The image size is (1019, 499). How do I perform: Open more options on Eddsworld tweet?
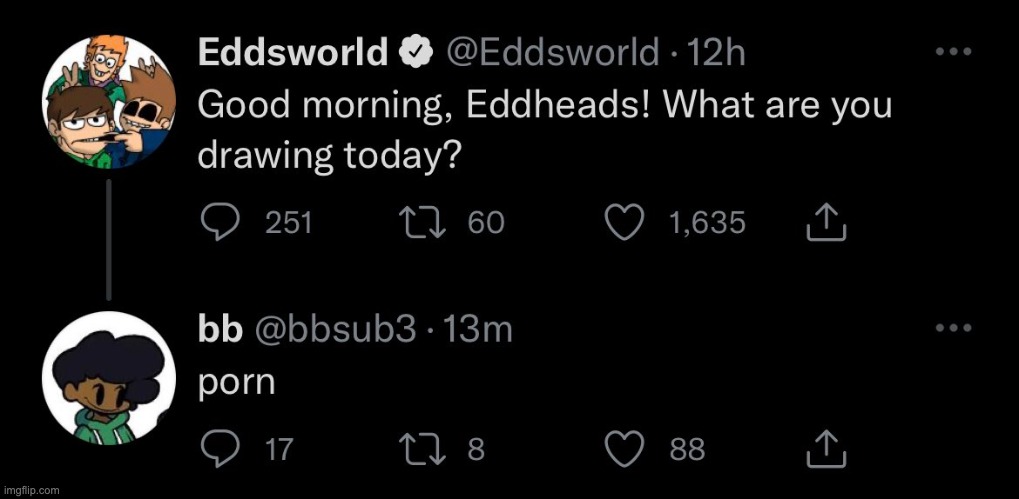pos(953,52)
